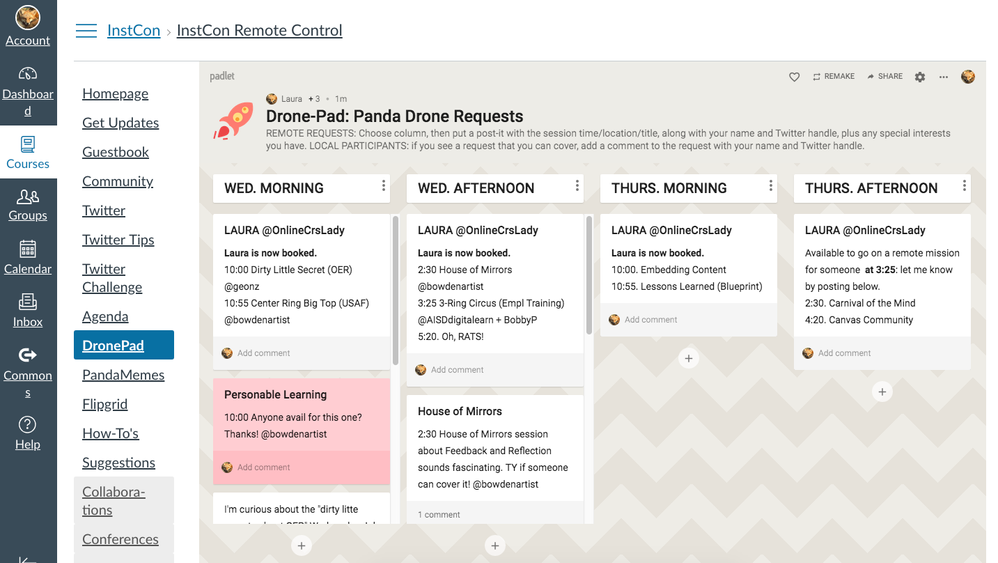Open How-To's in course menu
The width and height of the screenshot is (998, 563).
coord(110,433)
